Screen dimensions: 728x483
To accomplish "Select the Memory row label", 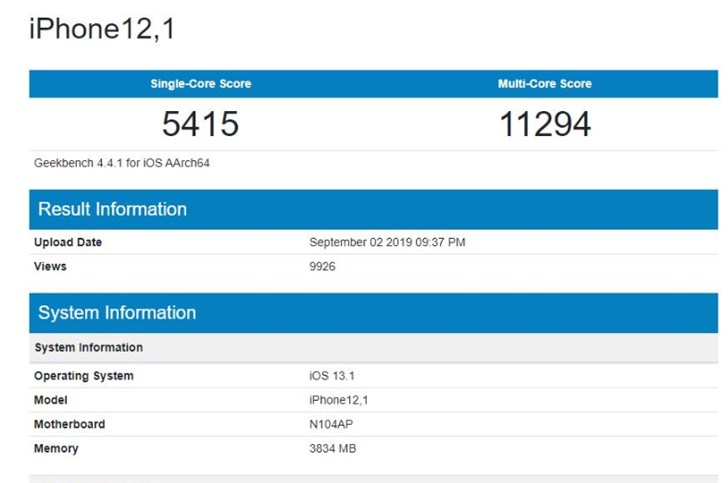I will click(x=56, y=449).
